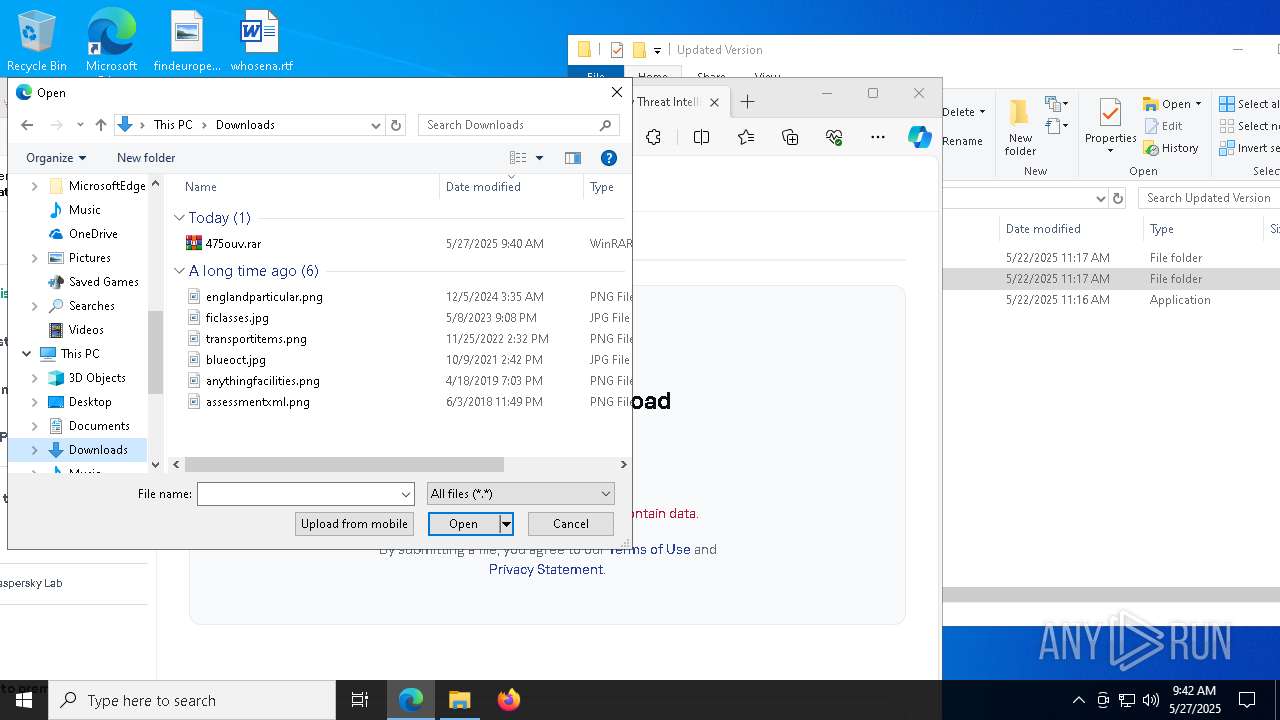
Task: Click New folder in dialog toolbar
Action: (x=146, y=158)
